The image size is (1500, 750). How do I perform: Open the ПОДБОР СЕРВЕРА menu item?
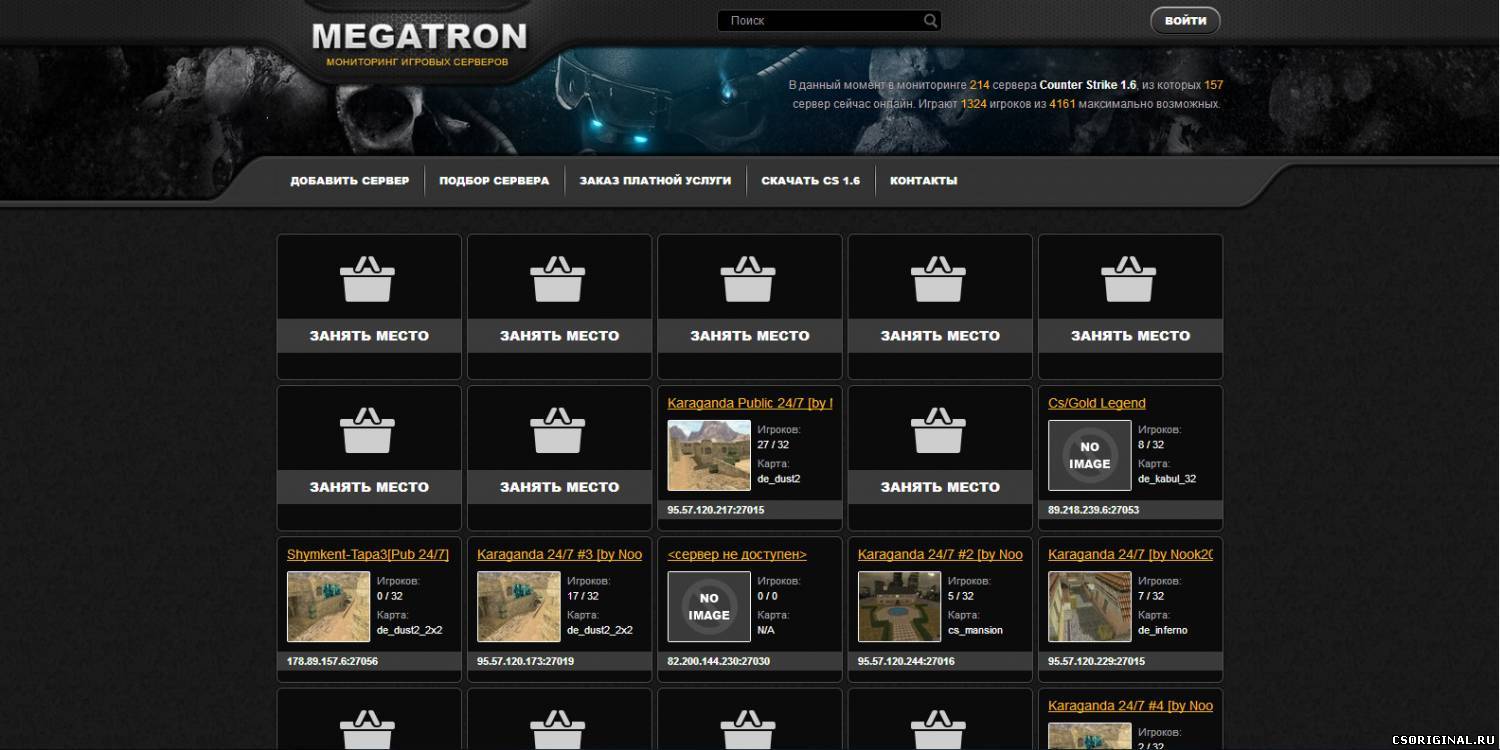494,181
